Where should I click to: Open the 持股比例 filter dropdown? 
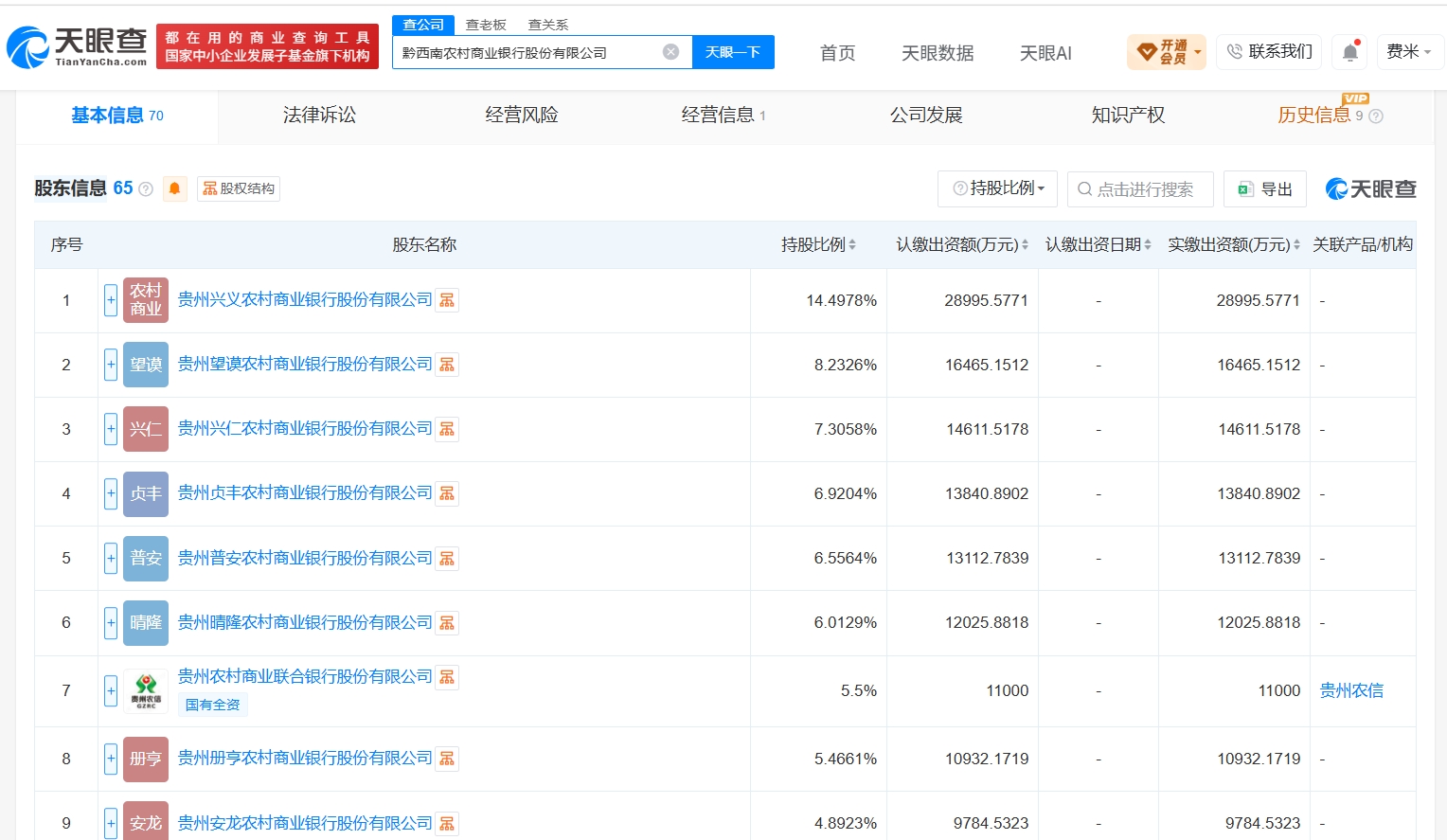point(999,188)
